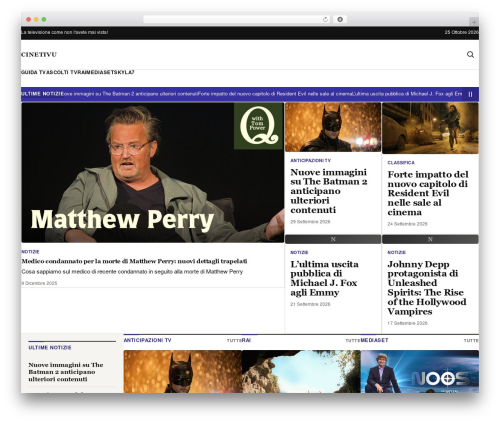Image resolution: width=500 pixels, height=423 pixels.
Task: Open the RAI item in the top menu
Action: 81,72
